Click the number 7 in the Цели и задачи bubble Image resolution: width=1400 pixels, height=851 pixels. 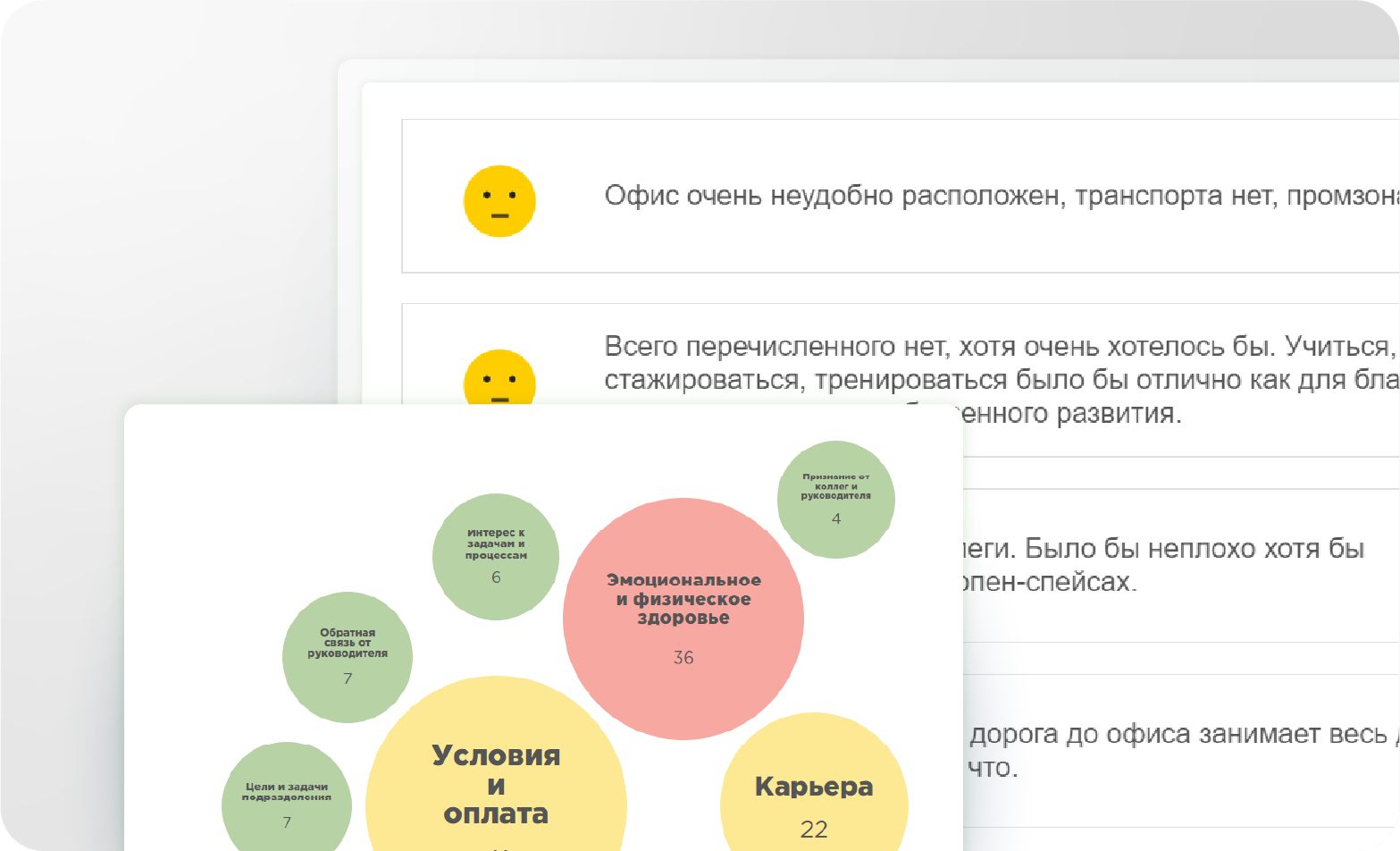pos(286,822)
